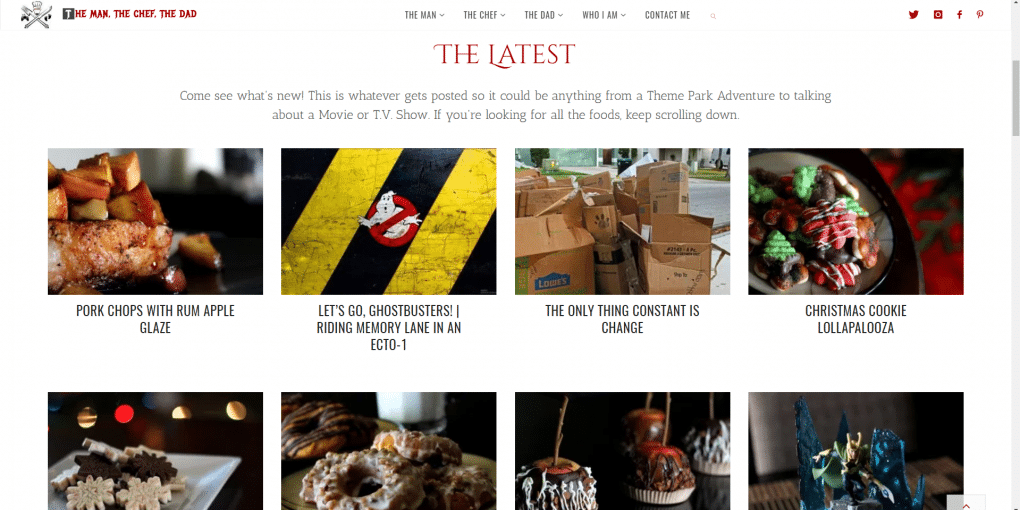Screen dimensions: 1020x510
Task: Click the chef skull logo icon
Action: (x=36, y=15)
